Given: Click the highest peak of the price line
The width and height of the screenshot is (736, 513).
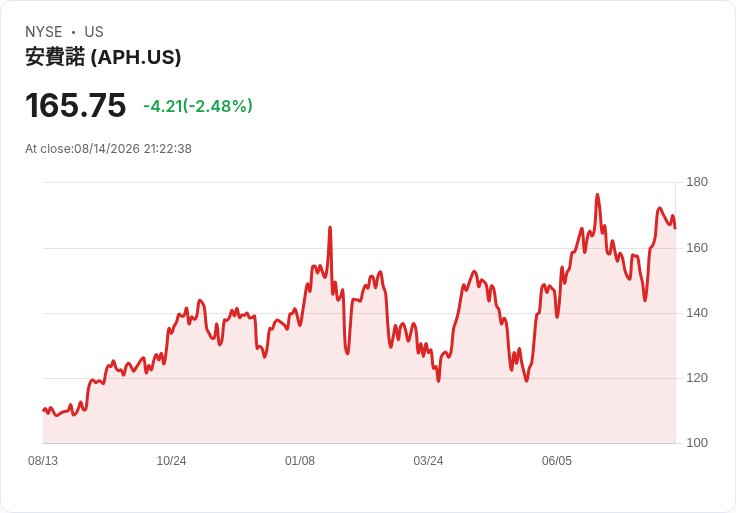Looking at the screenshot, I should point(597,194).
